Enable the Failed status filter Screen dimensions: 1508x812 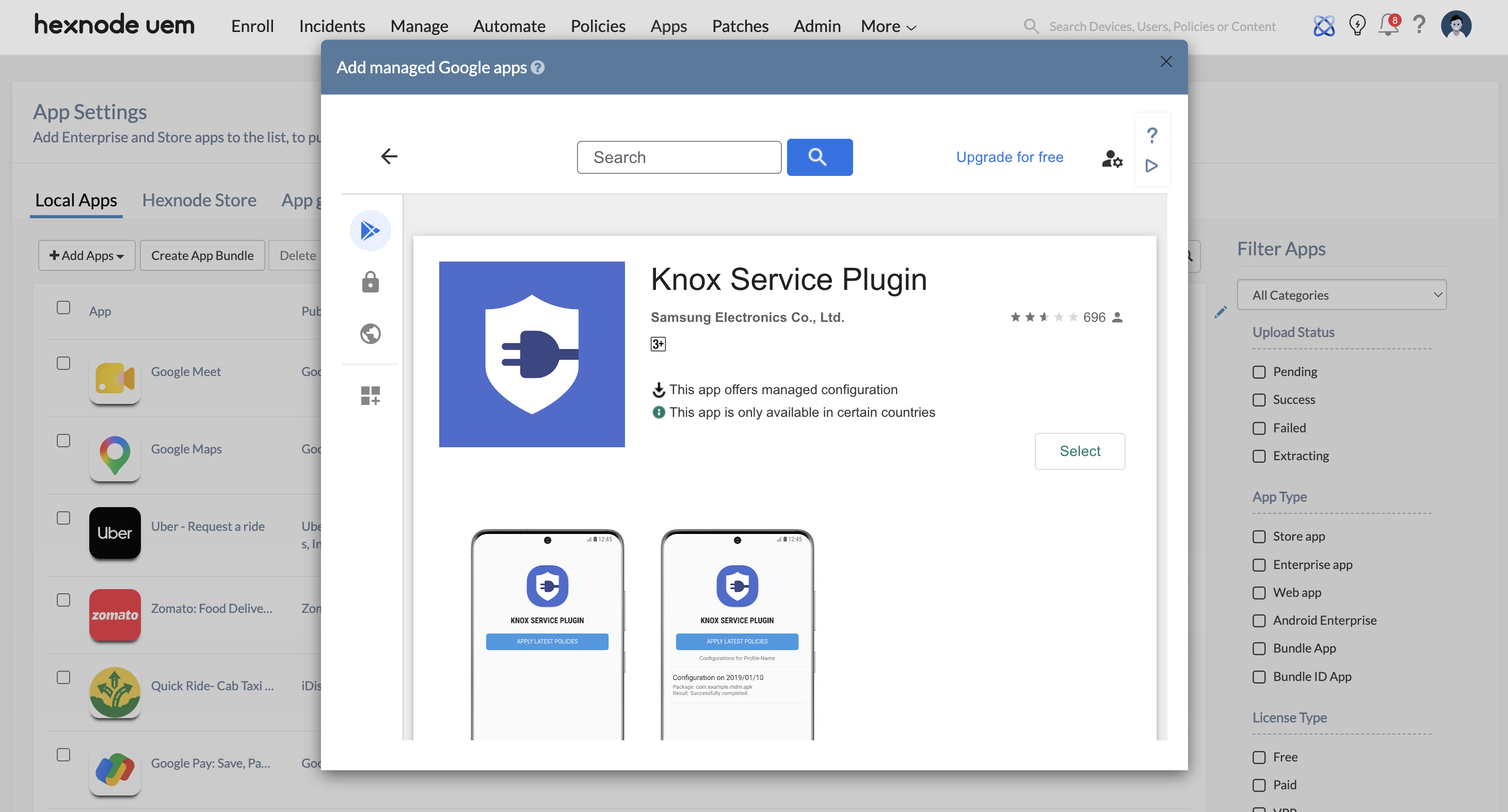[x=1259, y=428]
